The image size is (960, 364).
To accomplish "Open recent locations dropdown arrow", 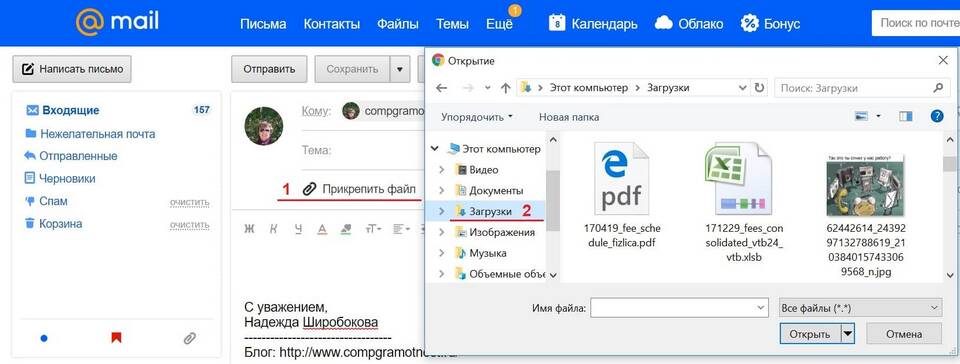I will pos(487,88).
